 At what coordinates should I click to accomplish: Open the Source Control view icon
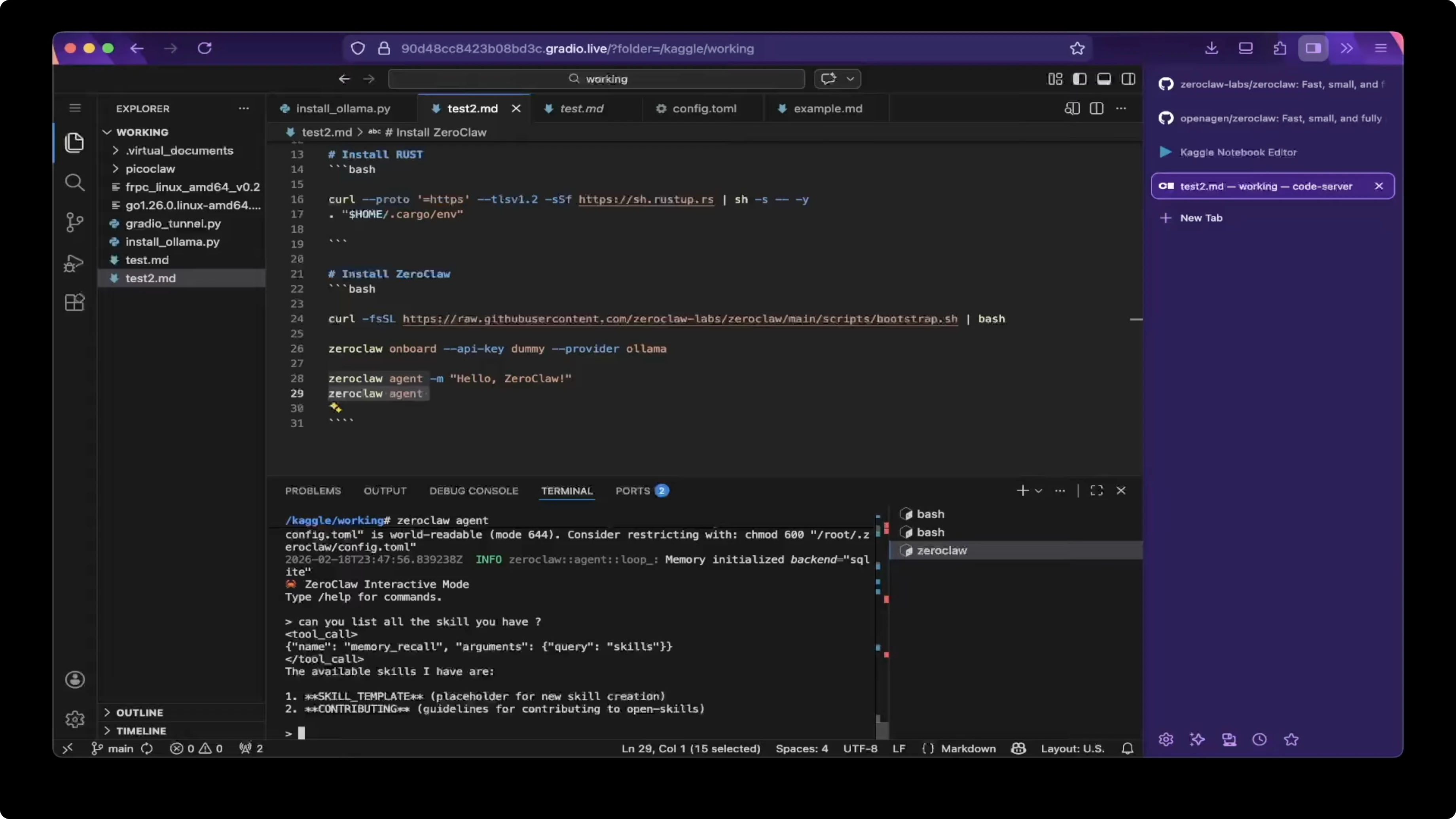pyautogui.click(x=74, y=222)
